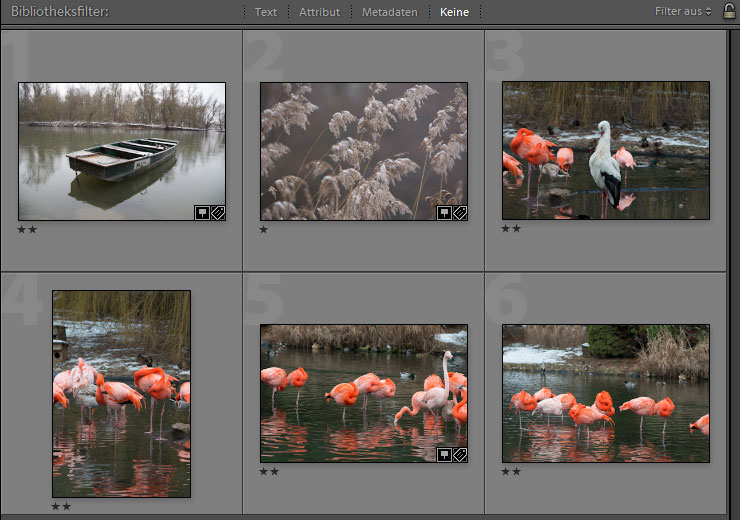Select the Metadaten filter tab
740x520 pixels.
(x=389, y=12)
